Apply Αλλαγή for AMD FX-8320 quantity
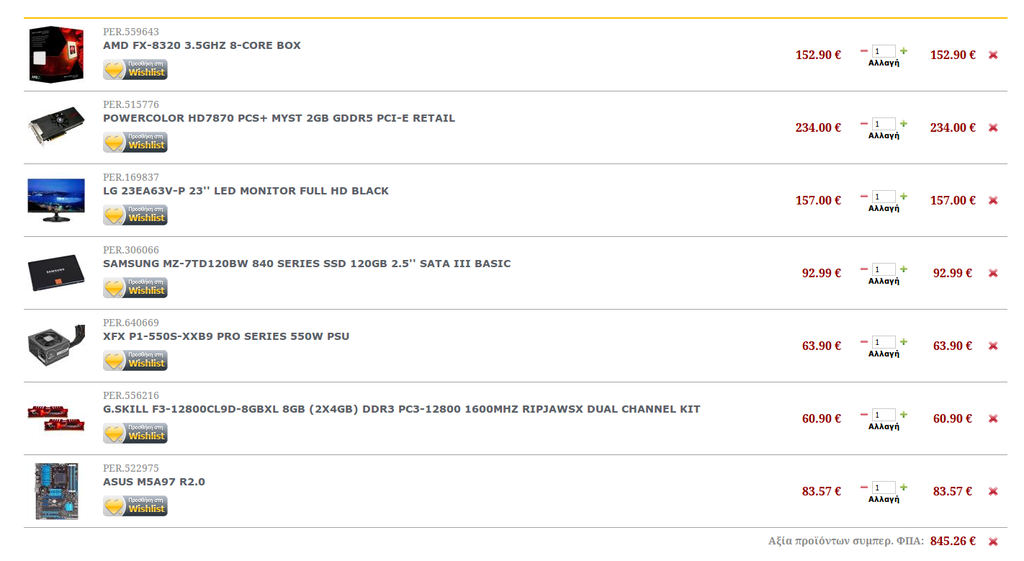1024x561 pixels. click(x=884, y=63)
